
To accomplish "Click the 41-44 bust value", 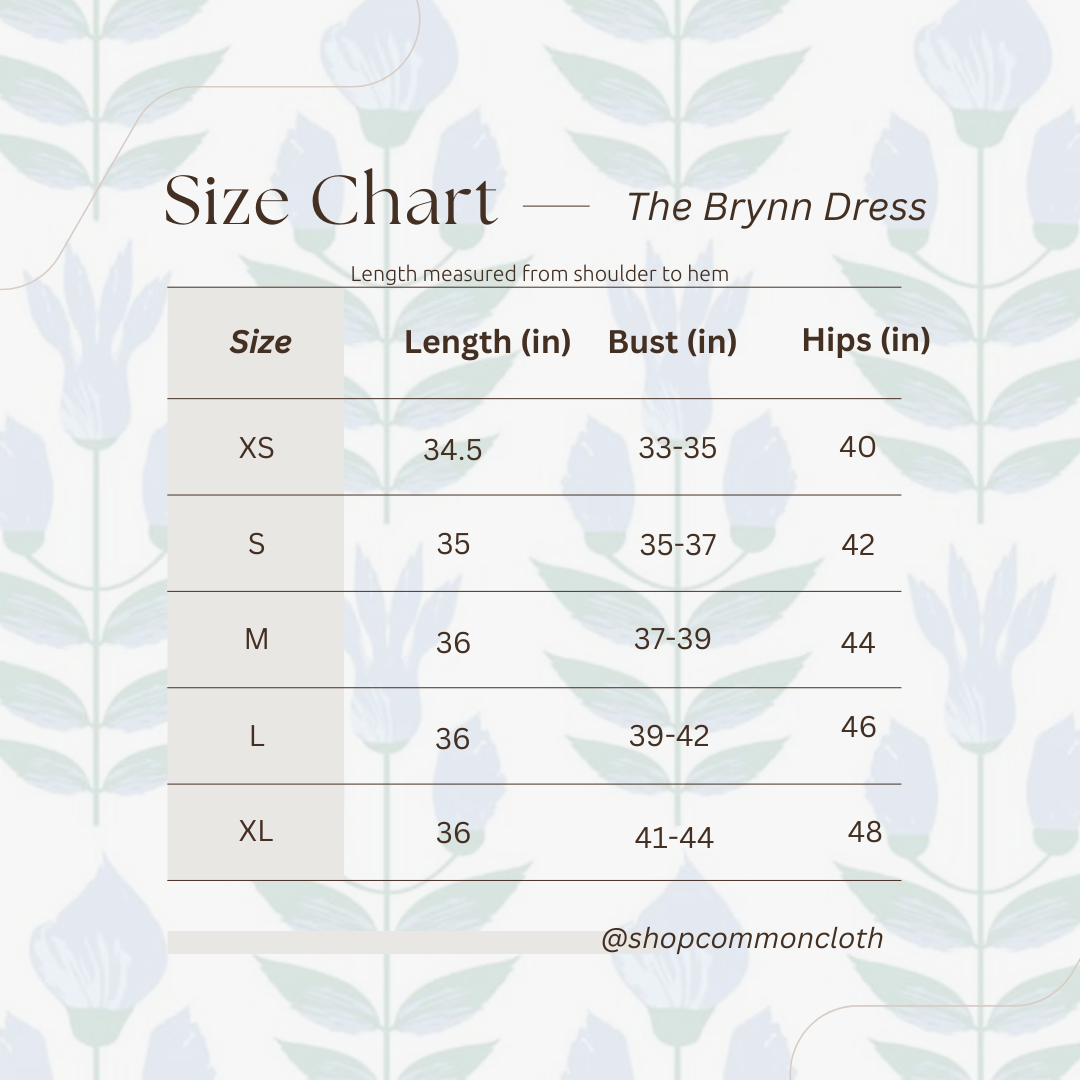I will point(674,837).
